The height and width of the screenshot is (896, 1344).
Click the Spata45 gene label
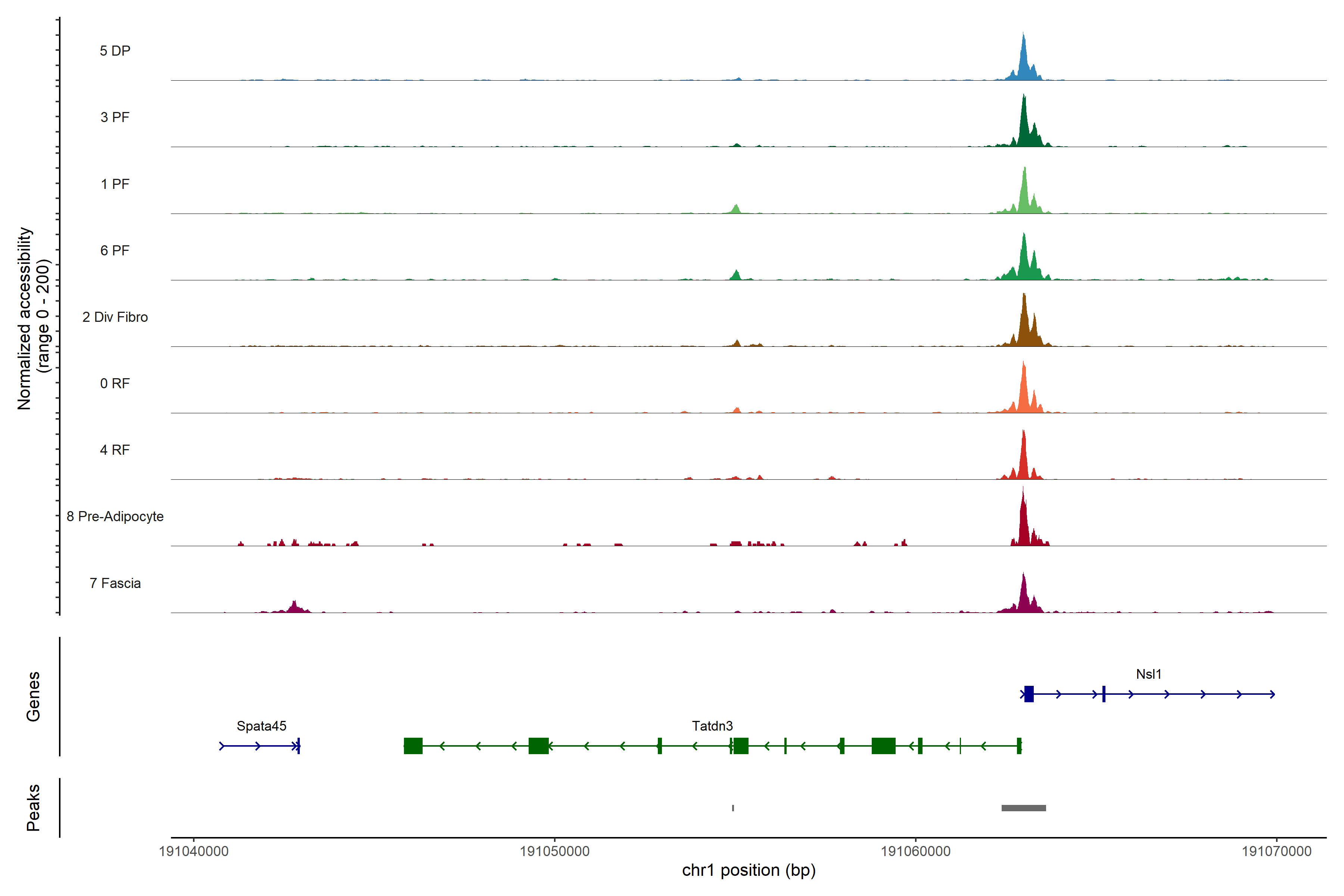(261, 726)
